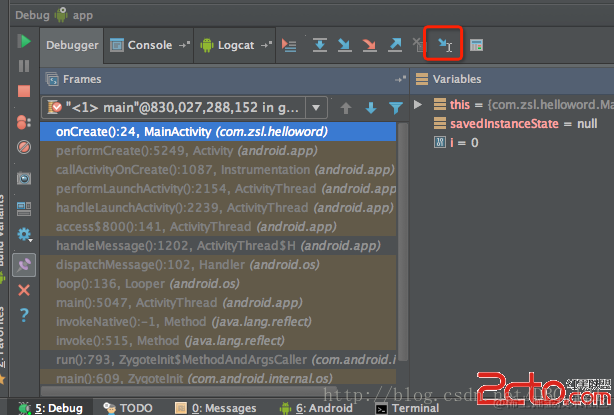Select the loop():136 Looper frame
The width and height of the screenshot is (614, 415).
(218, 283)
